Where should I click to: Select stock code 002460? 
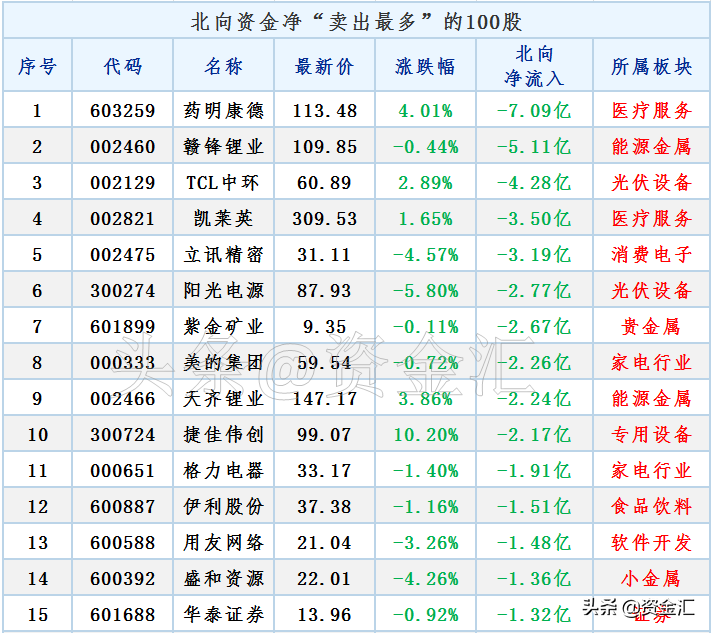click(123, 146)
